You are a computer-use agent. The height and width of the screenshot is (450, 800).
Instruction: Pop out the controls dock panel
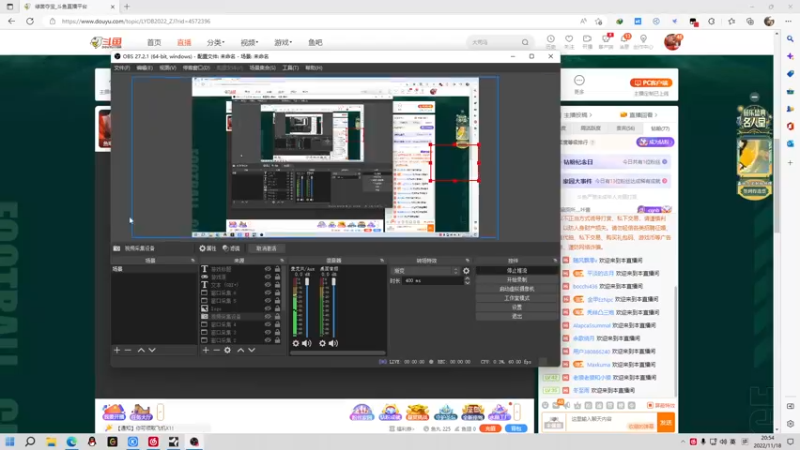pos(555,260)
